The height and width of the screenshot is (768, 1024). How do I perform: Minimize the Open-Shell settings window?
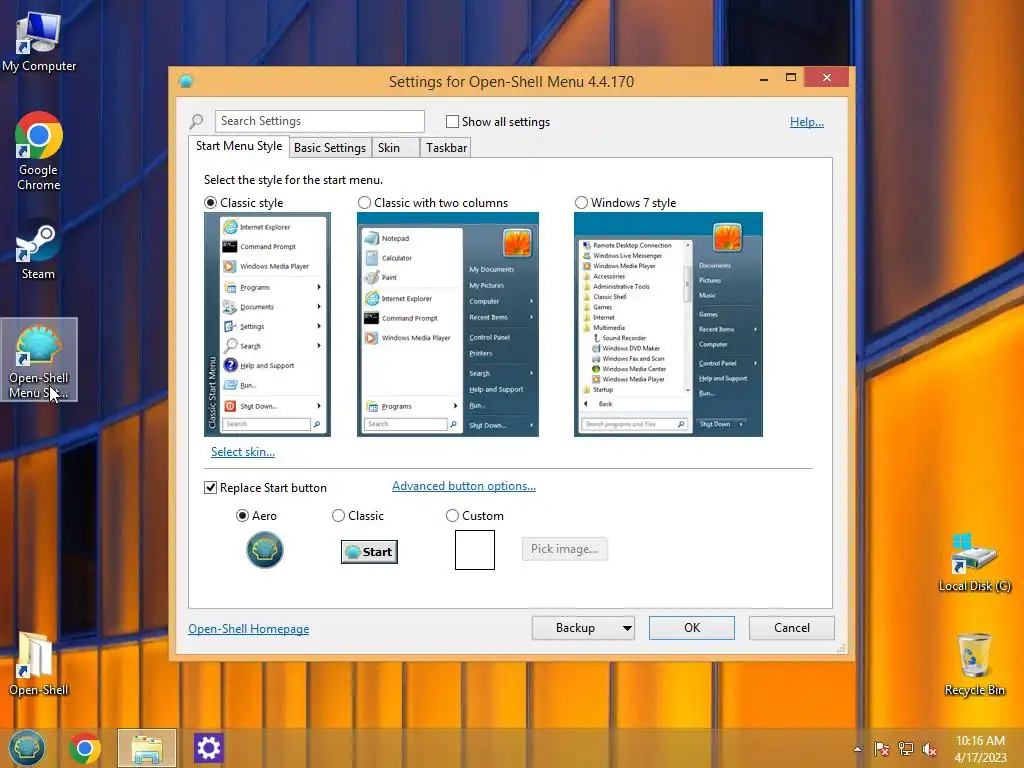click(763, 78)
